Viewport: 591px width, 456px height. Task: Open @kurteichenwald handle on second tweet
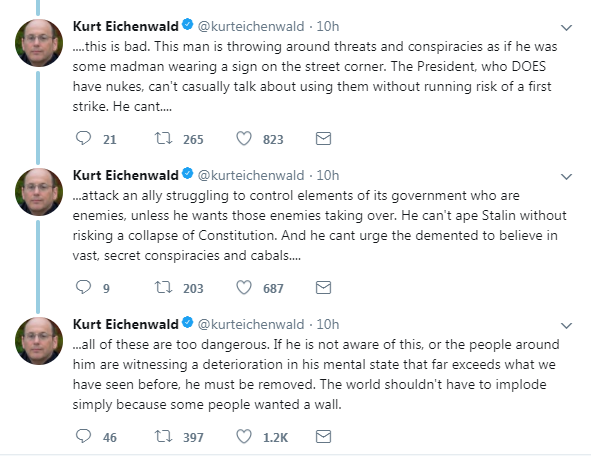click(251, 175)
